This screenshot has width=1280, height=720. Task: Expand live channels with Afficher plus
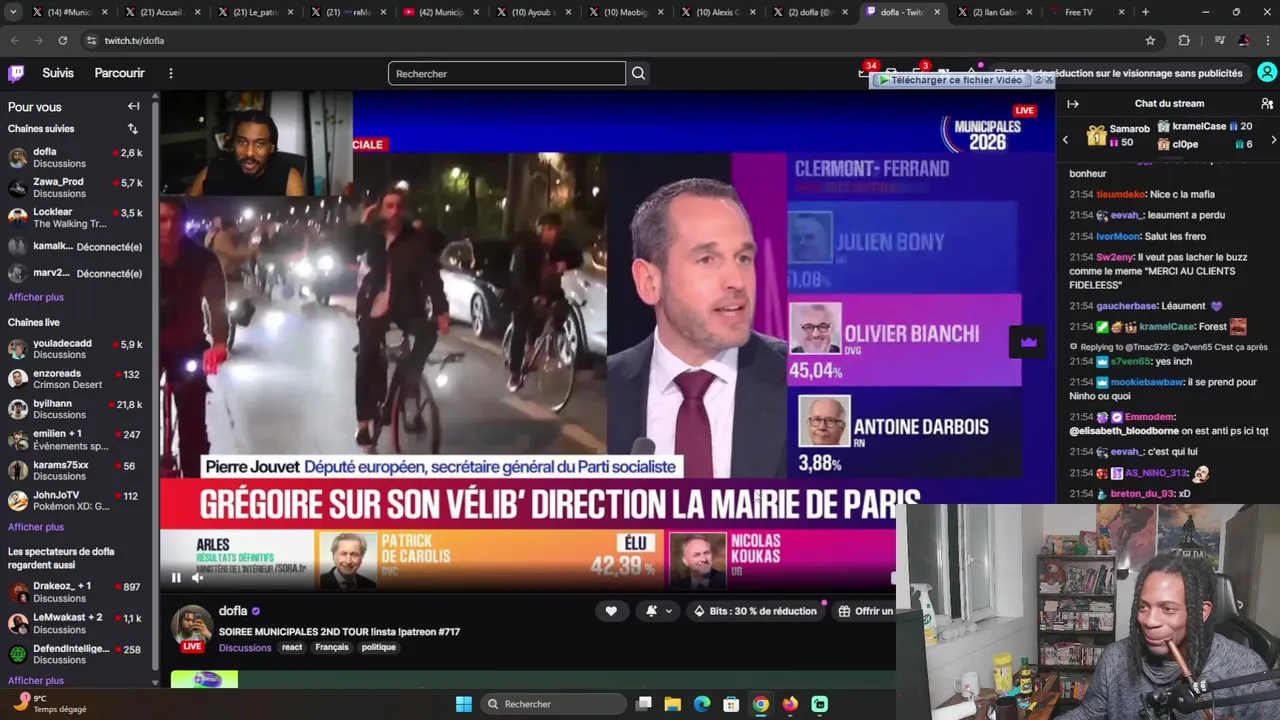click(x=36, y=527)
